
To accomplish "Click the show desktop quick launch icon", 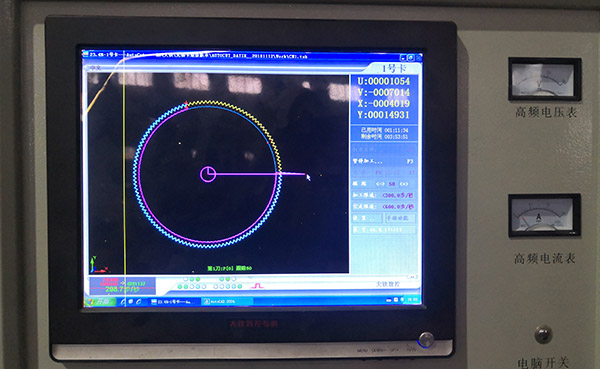I will pyautogui.click(x=131, y=302).
